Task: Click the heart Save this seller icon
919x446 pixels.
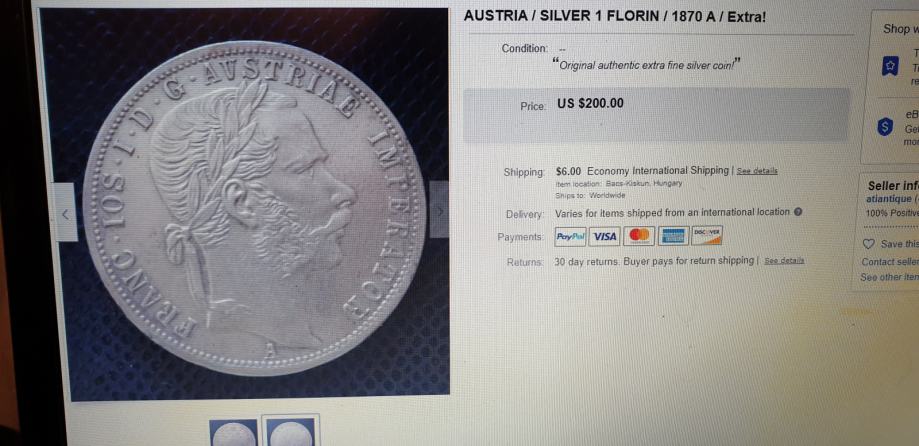Action: coord(869,244)
